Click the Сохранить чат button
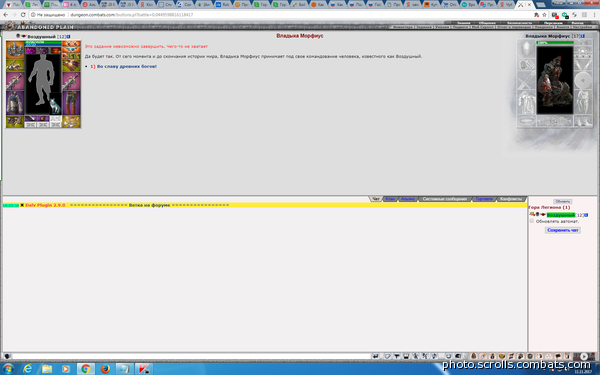The image size is (600, 375). (562, 230)
